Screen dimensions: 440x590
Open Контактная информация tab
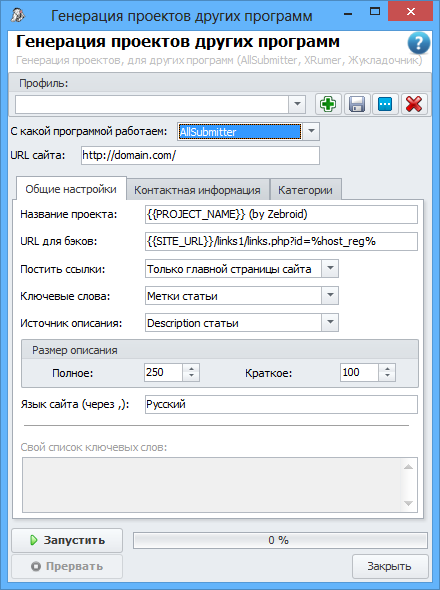(x=197, y=190)
